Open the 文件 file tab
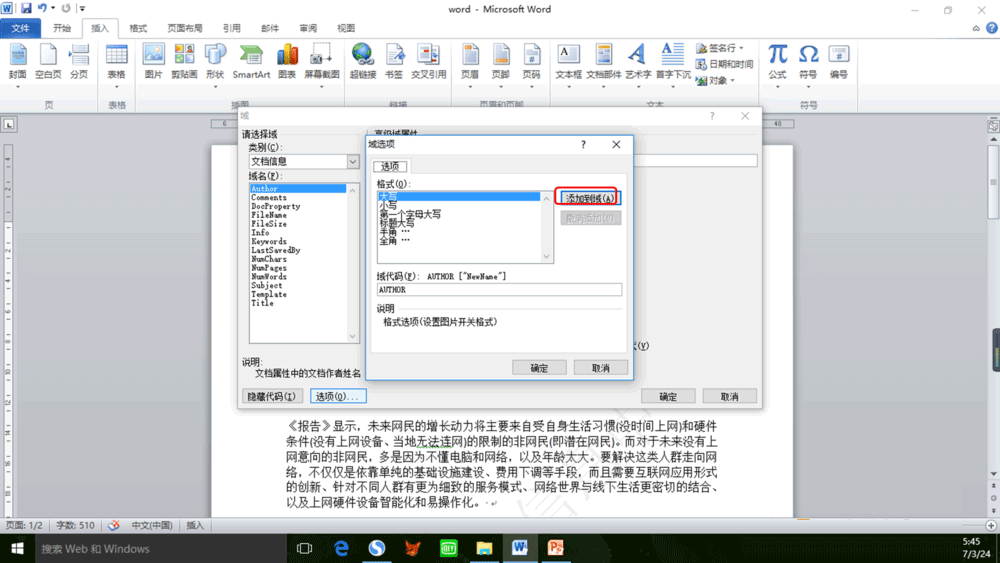 click(x=21, y=28)
